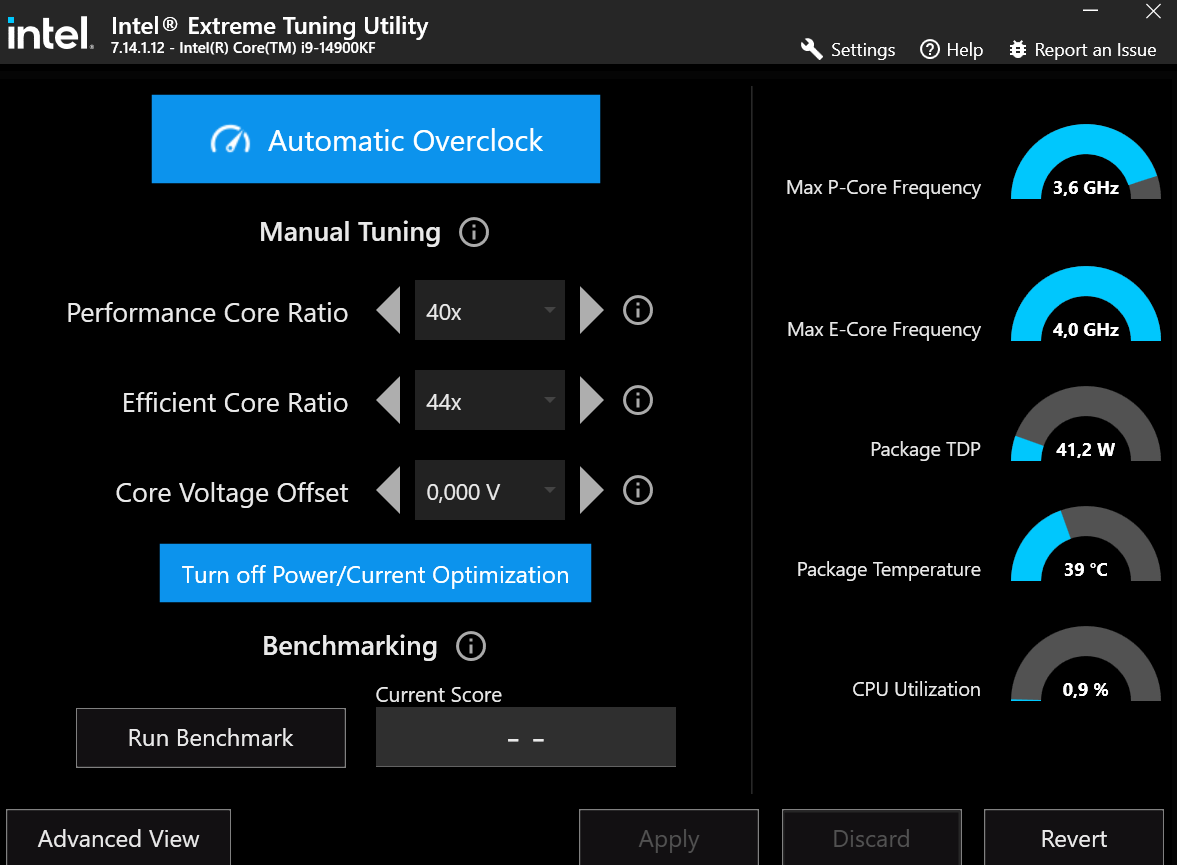
Task: Click the "Performance Core Ratio" label
Action: click(207, 312)
